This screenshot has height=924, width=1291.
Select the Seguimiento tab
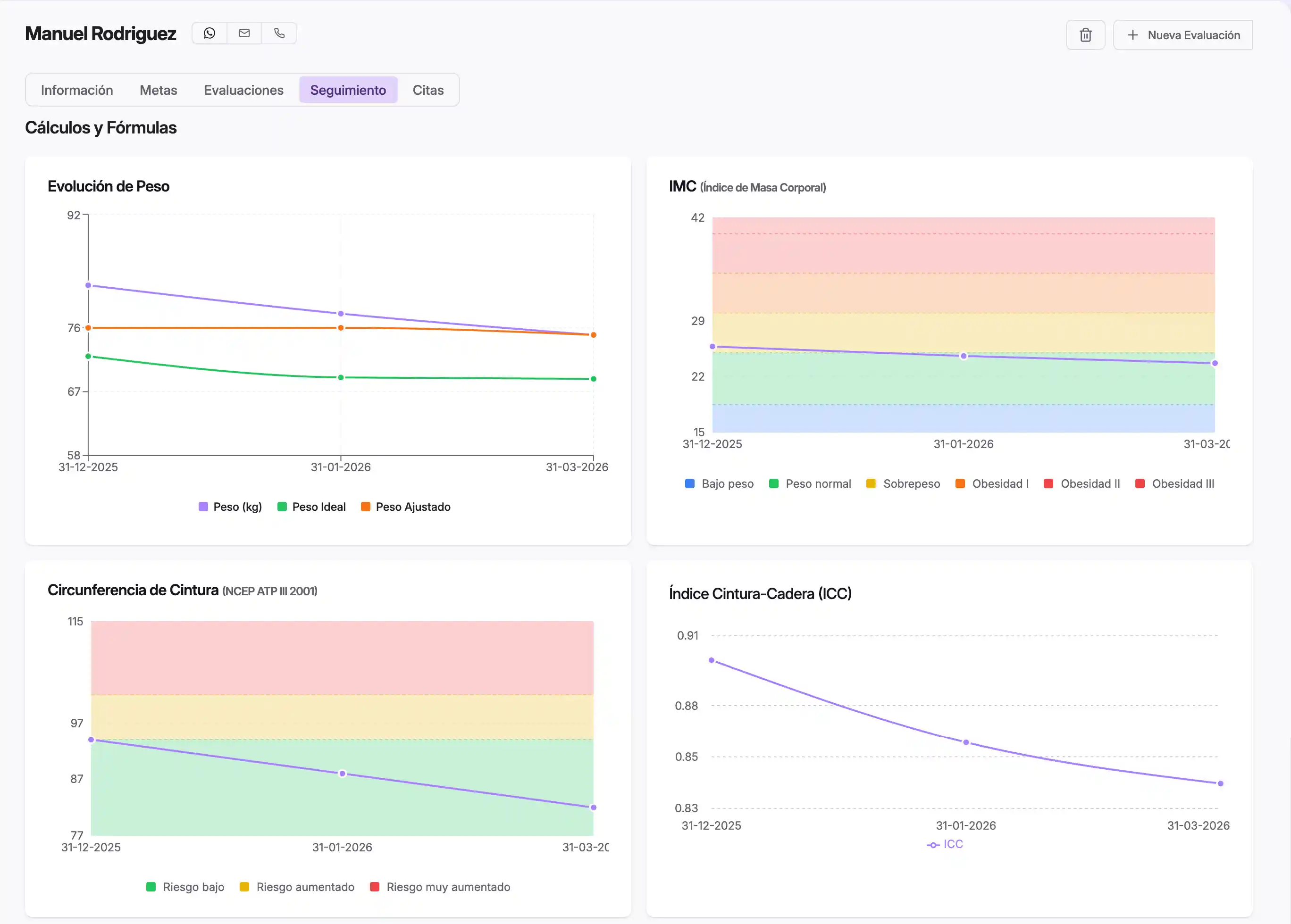click(x=348, y=90)
